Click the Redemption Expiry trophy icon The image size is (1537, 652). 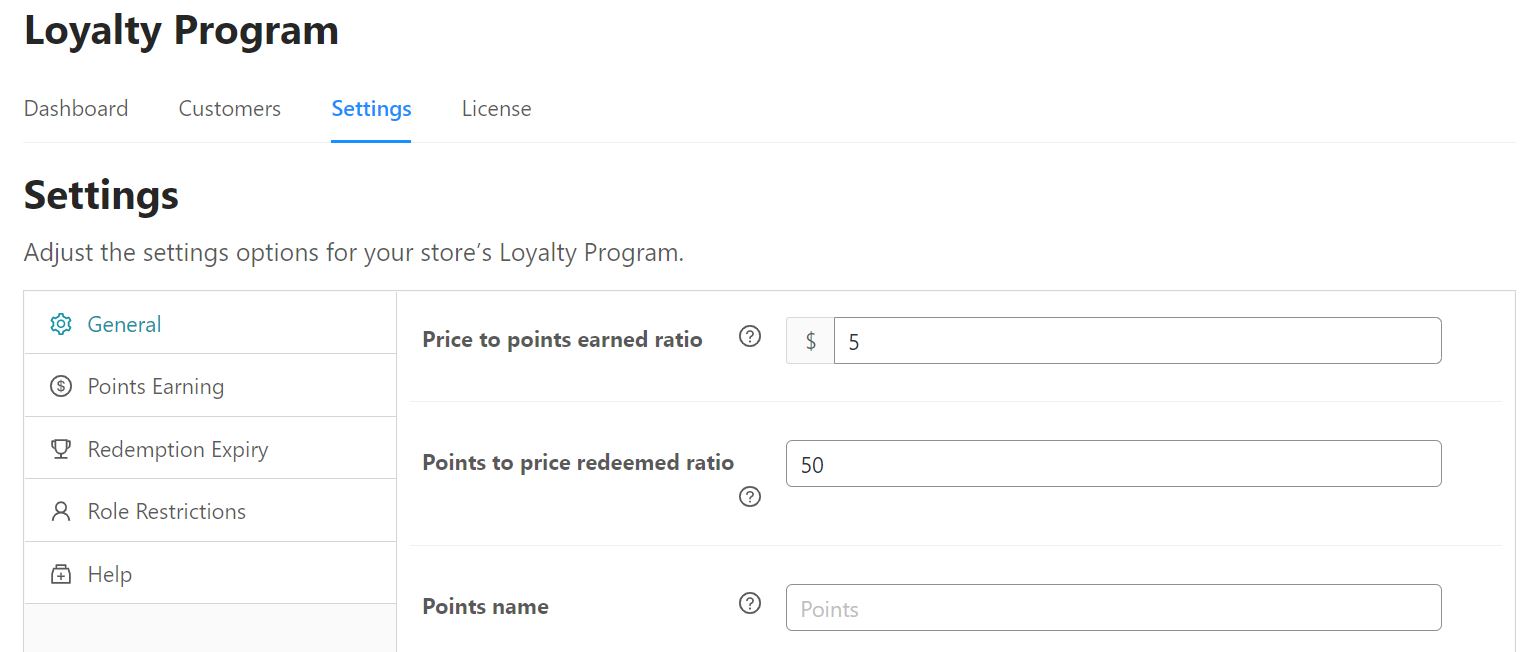click(x=61, y=449)
